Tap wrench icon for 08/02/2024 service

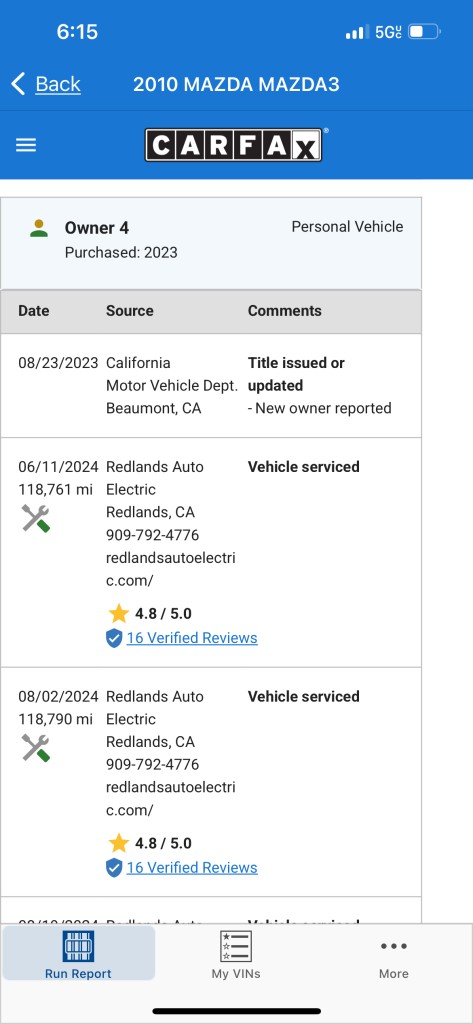(35, 748)
